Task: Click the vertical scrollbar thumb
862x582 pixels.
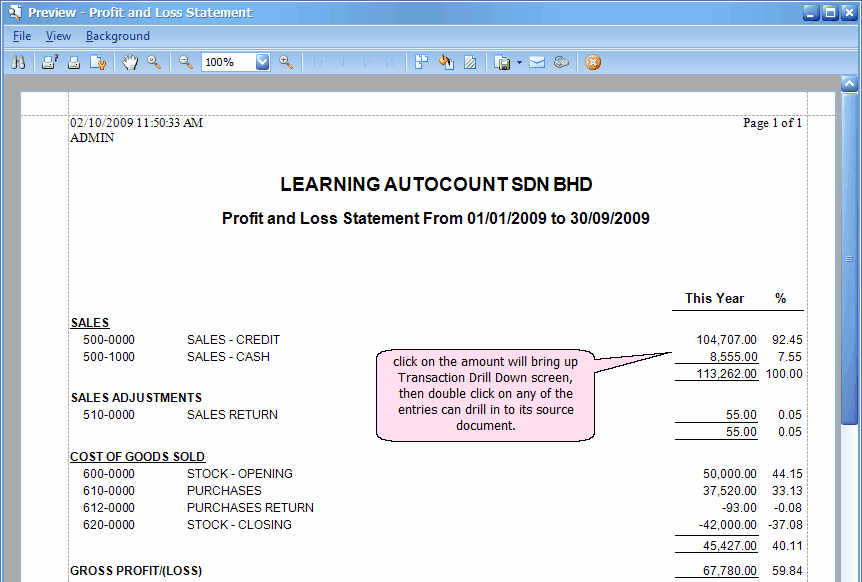Action: pyautogui.click(x=849, y=258)
